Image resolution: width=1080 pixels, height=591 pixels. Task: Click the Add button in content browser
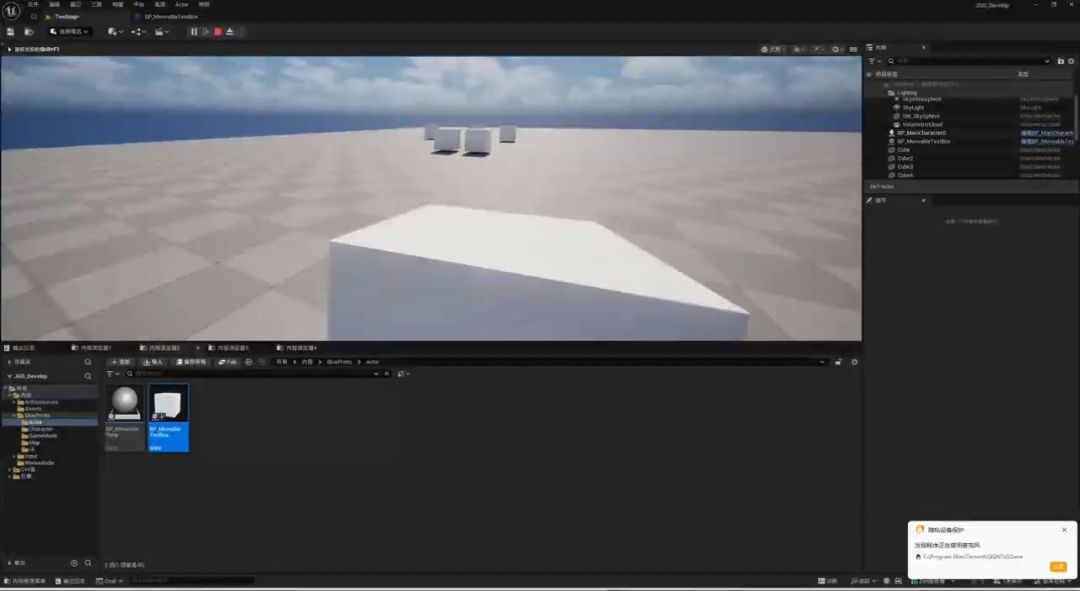[x=121, y=362]
